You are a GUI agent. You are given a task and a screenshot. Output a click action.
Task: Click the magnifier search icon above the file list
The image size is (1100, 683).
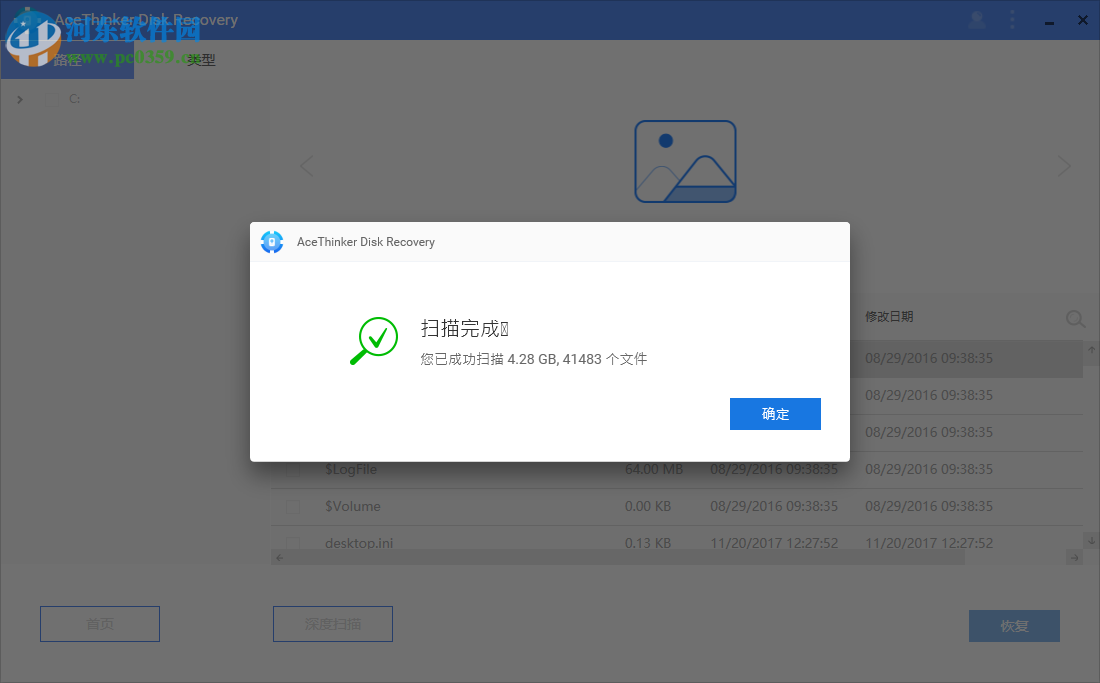pyautogui.click(x=1075, y=318)
